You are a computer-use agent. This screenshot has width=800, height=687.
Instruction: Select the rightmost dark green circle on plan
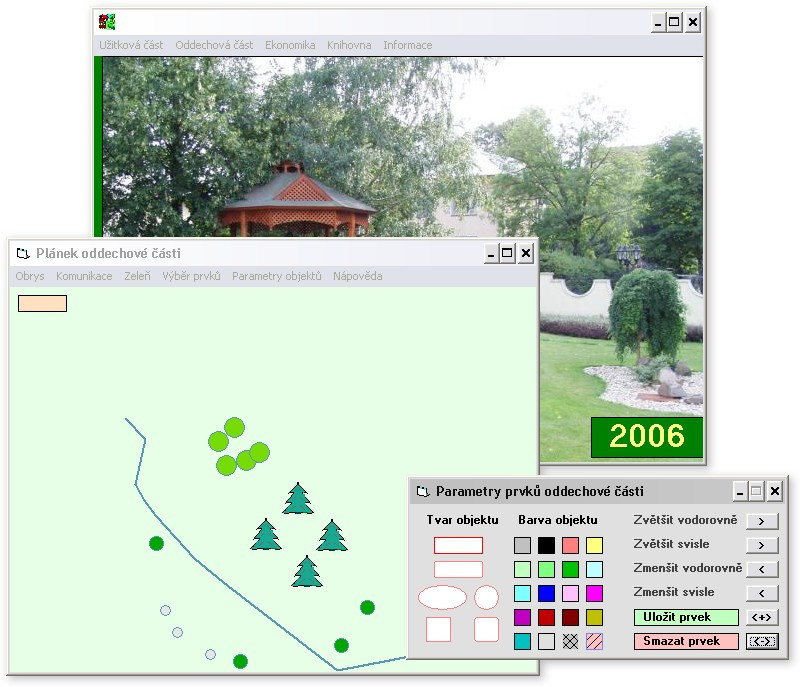click(367, 607)
